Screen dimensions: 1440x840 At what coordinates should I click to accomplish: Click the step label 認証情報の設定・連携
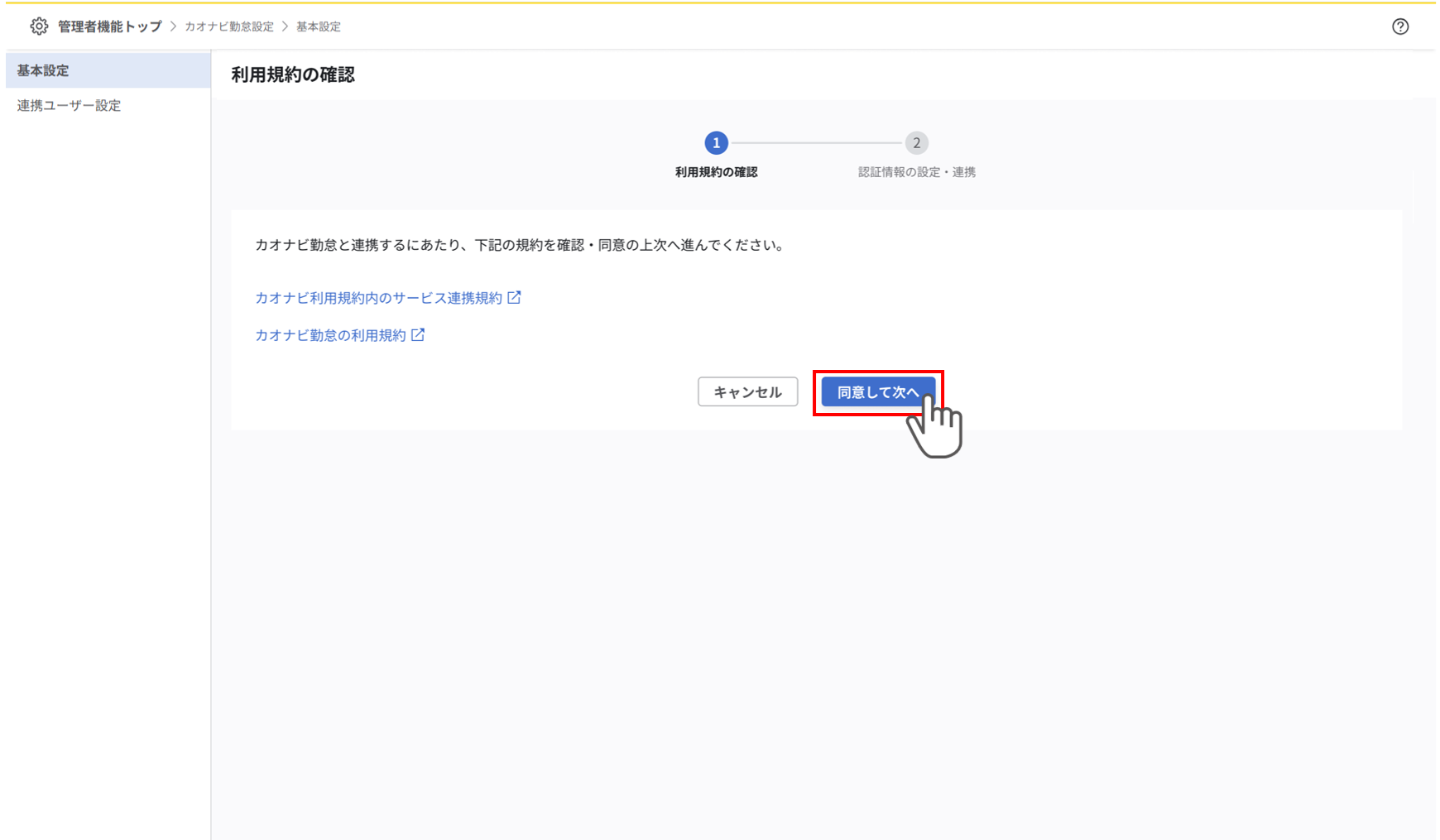point(916,171)
